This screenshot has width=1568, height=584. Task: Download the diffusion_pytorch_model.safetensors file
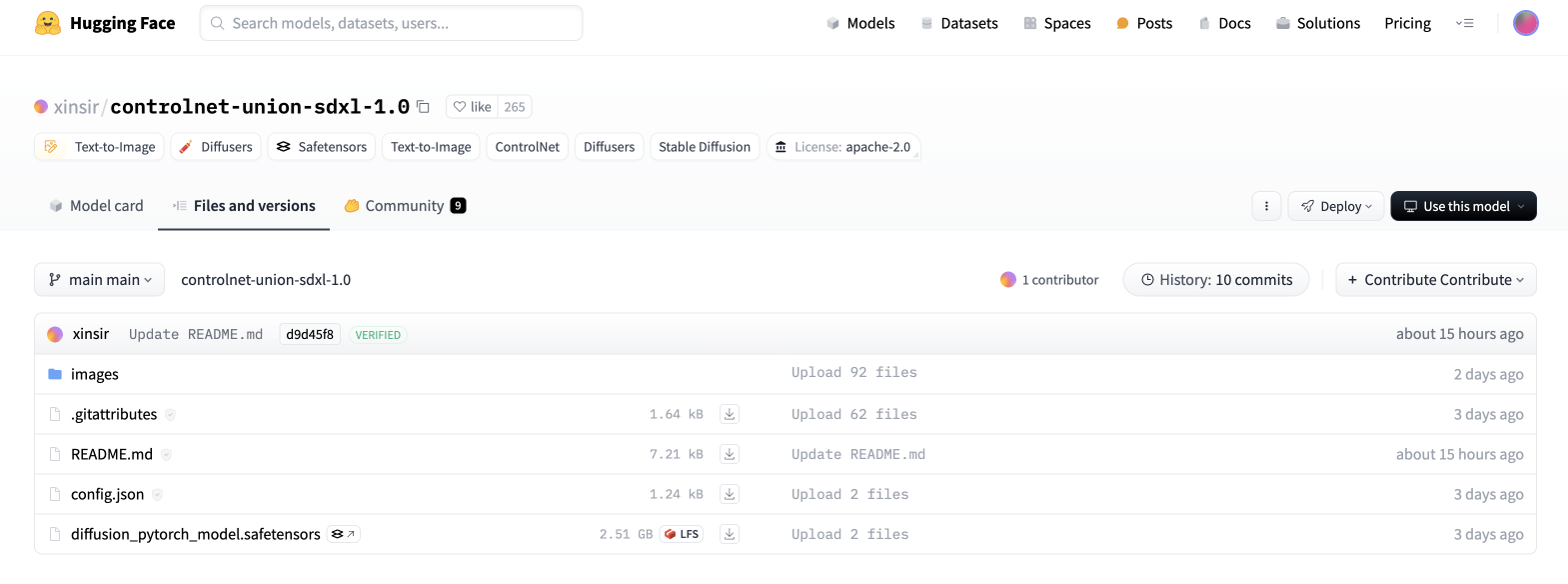click(x=730, y=534)
